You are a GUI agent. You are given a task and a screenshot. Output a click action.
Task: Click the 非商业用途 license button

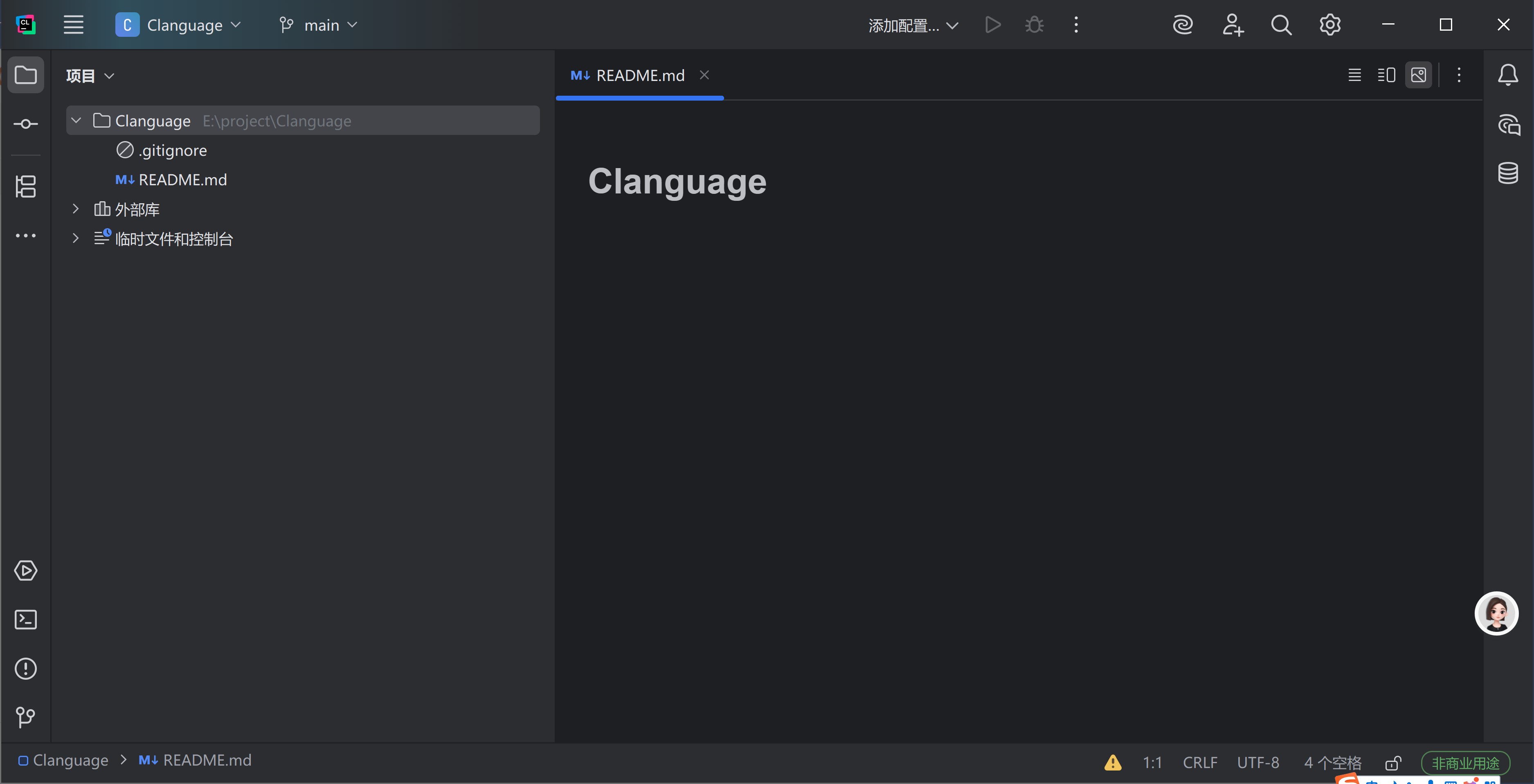pyautogui.click(x=1465, y=763)
